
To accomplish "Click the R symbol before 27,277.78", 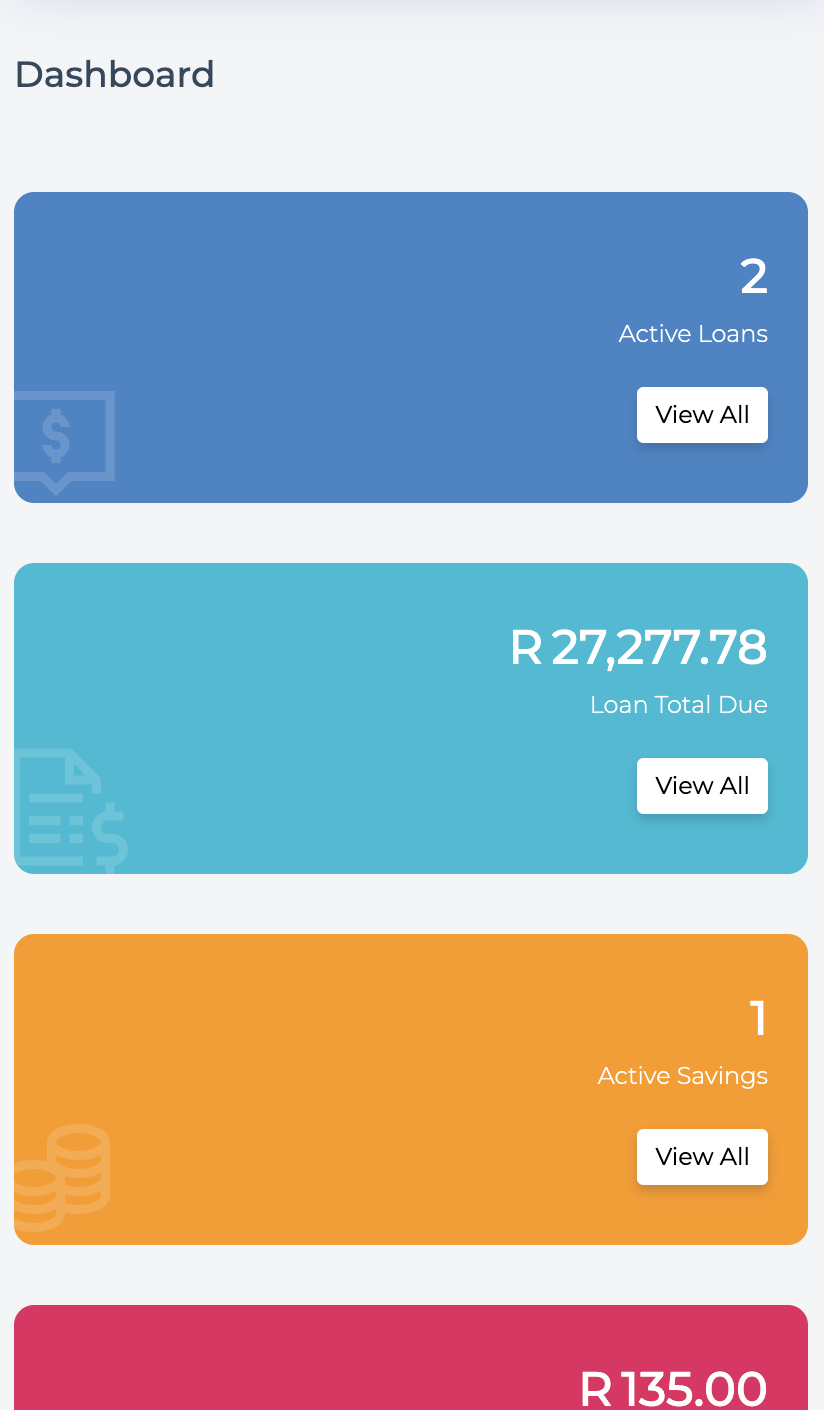I will coord(525,648).
